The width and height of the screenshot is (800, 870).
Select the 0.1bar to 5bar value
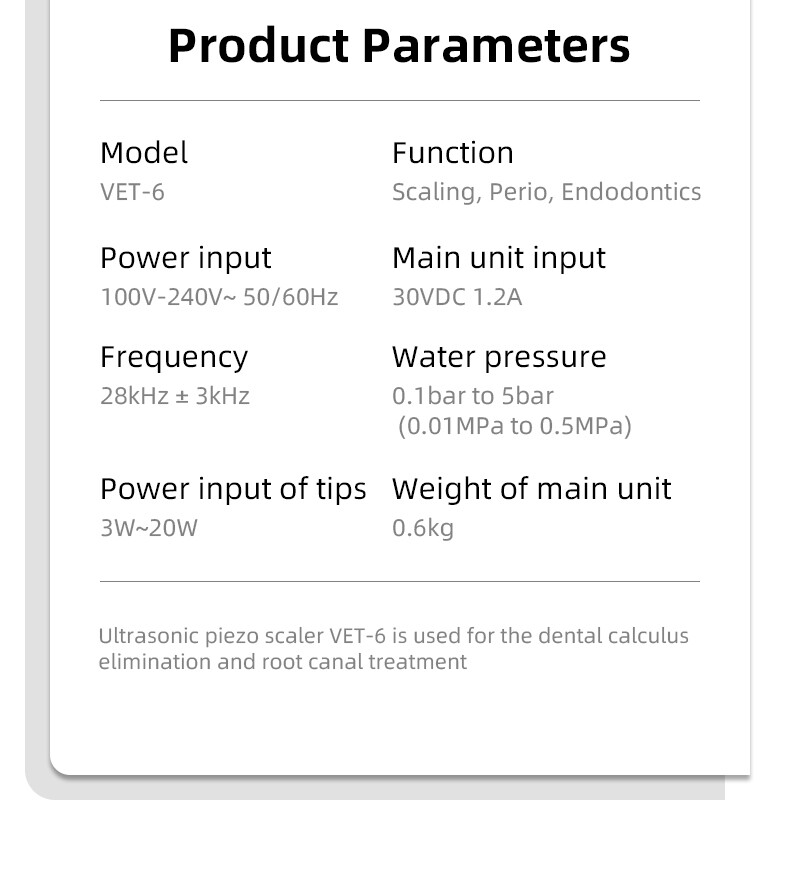[473, 396]
